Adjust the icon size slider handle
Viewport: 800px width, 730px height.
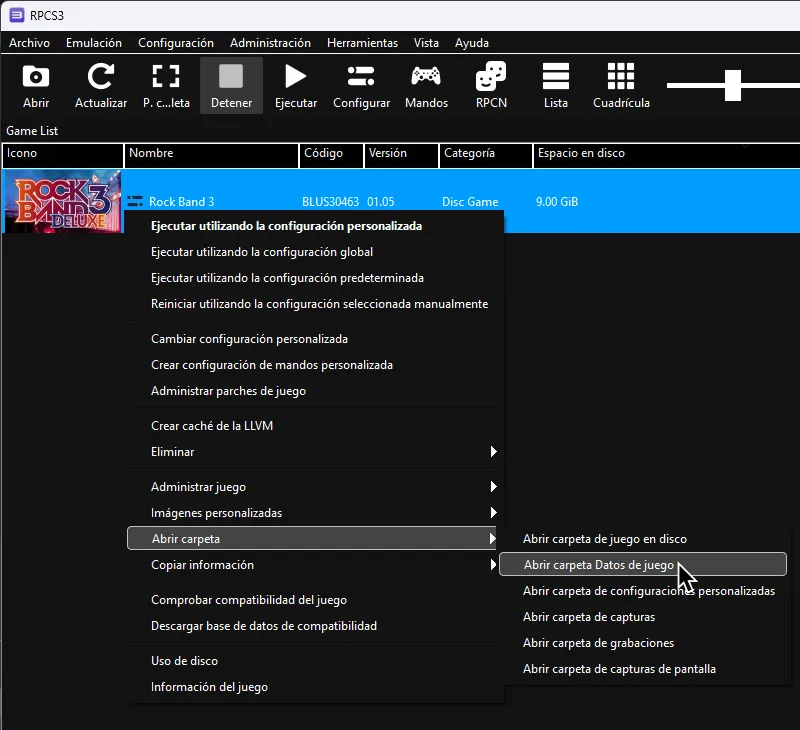point(733,85)
